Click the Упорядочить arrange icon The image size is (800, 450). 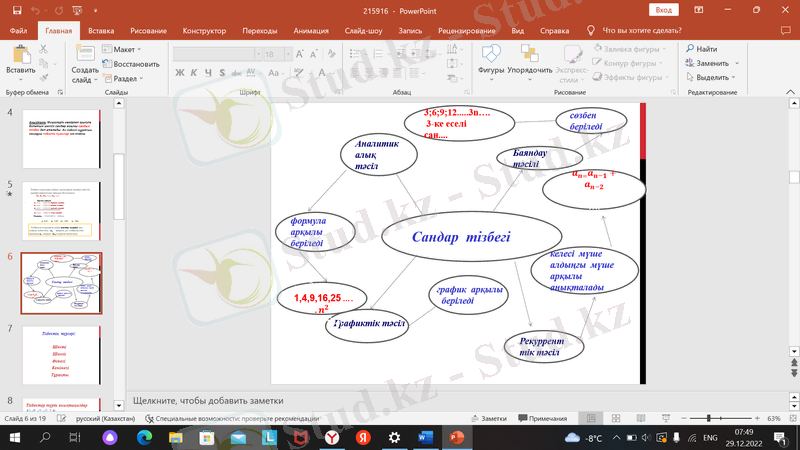(x=530, y=59)
